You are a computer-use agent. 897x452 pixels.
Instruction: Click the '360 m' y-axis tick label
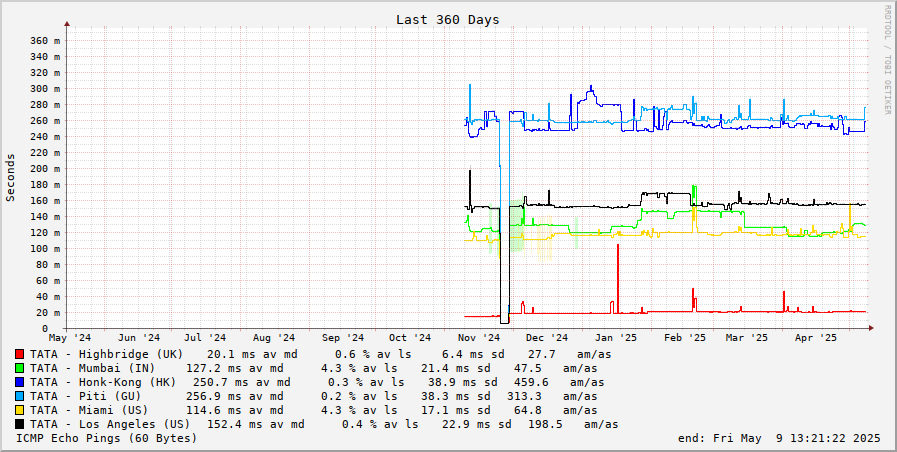point(44,41)
